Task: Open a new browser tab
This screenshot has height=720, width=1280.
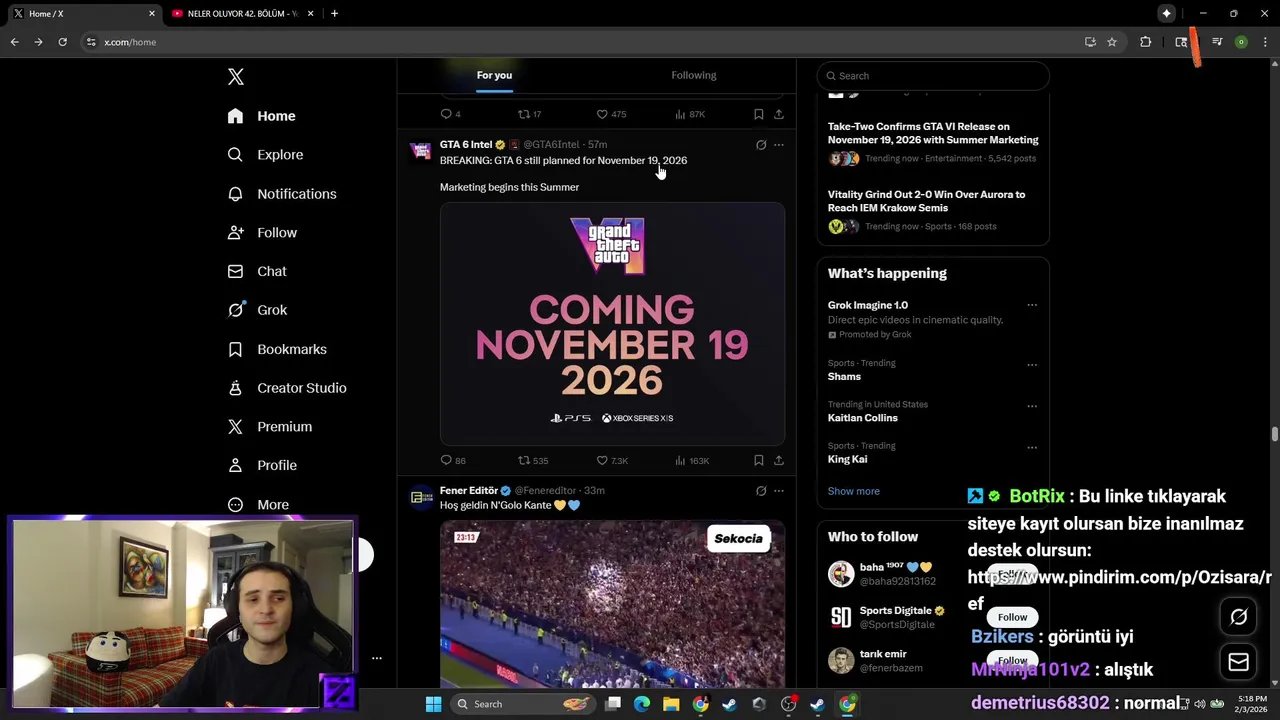Action: (334, 14)
